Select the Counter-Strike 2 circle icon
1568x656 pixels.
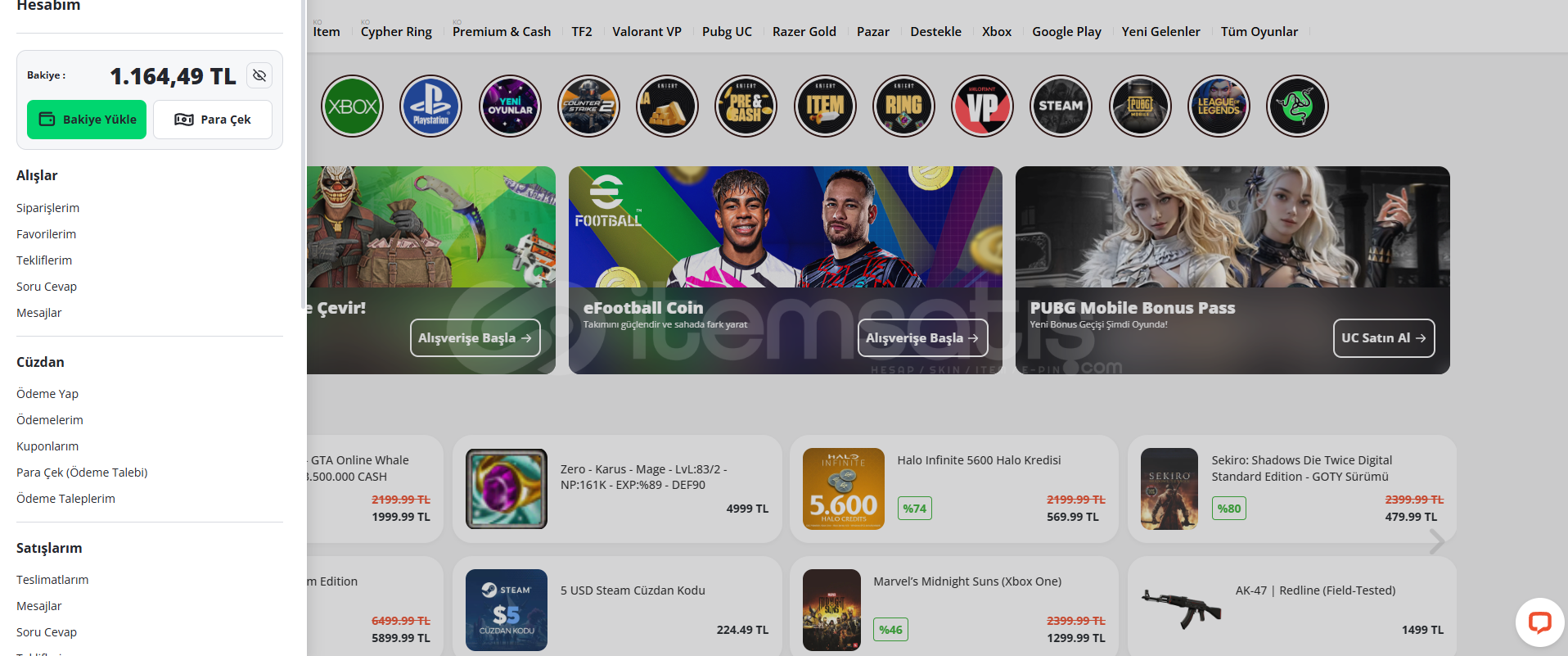click(x=588, y=106)
